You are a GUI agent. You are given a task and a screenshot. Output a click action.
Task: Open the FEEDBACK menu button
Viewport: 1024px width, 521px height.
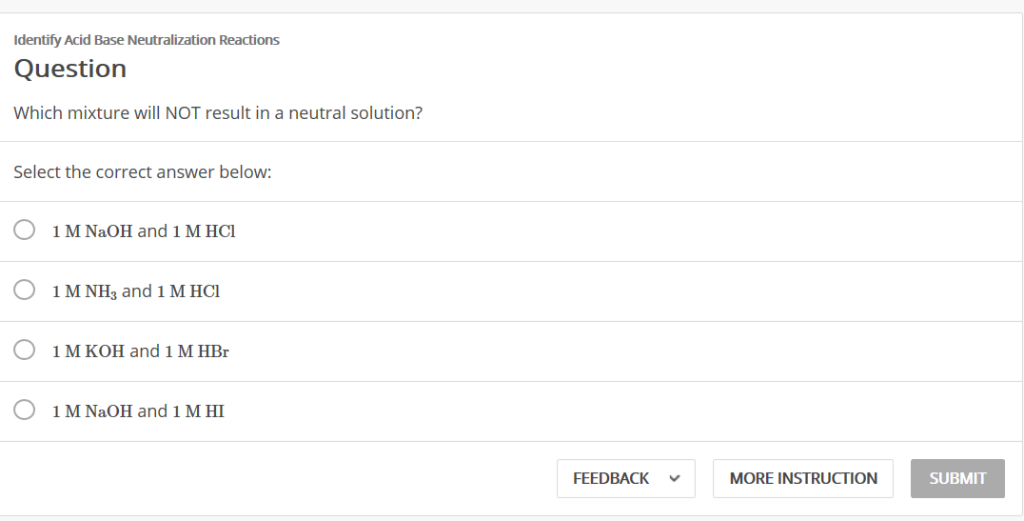pyautogui.click(x=626, y=479)
